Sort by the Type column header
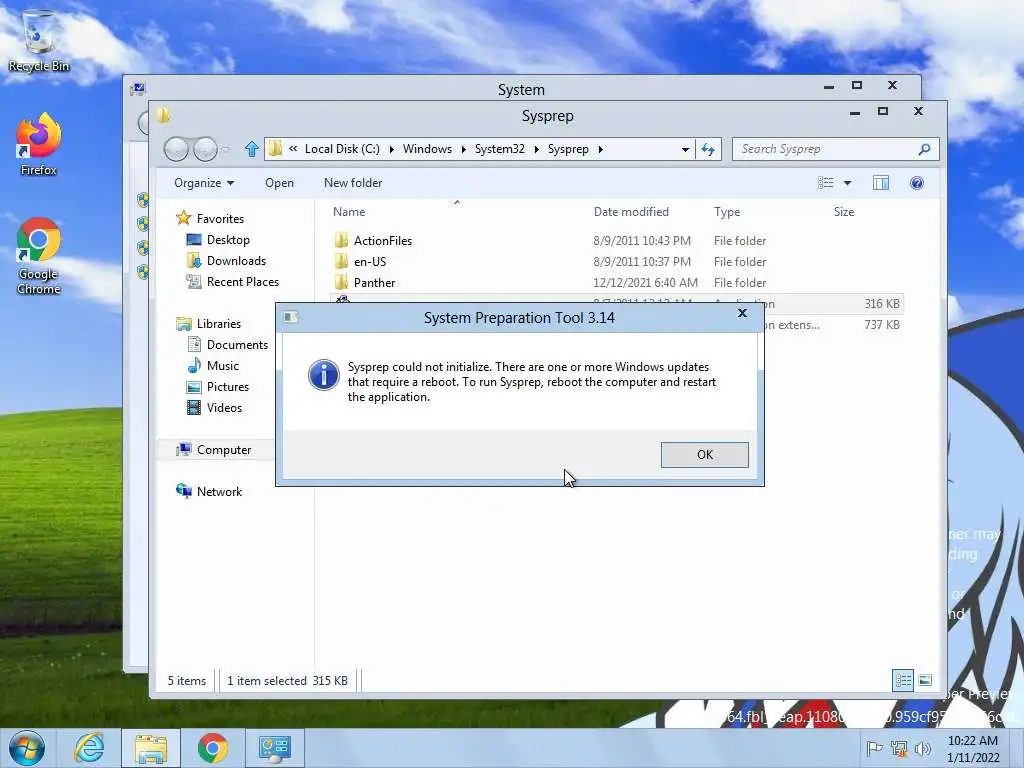Screen dimensions: 1024x768 727,212
